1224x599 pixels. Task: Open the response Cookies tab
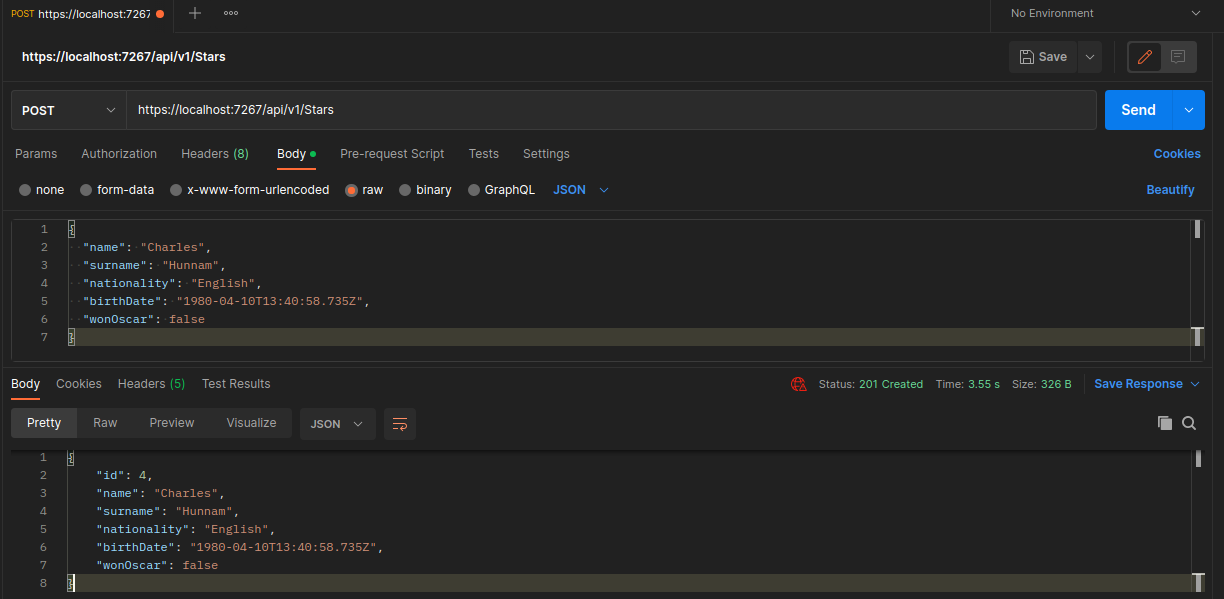tap(79, 384)
